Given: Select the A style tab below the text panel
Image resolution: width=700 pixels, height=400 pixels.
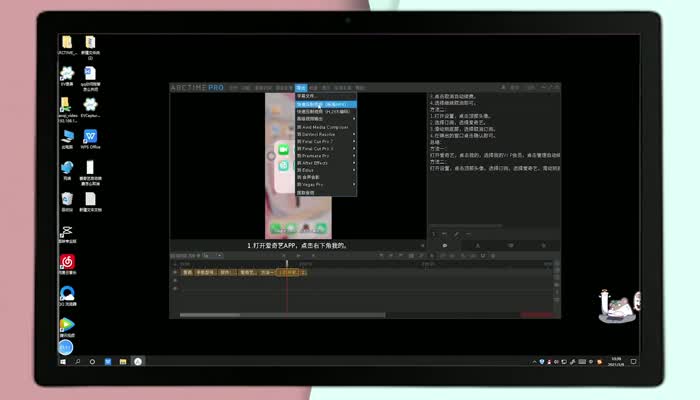Looking at the screenshot, I should 478,246.
